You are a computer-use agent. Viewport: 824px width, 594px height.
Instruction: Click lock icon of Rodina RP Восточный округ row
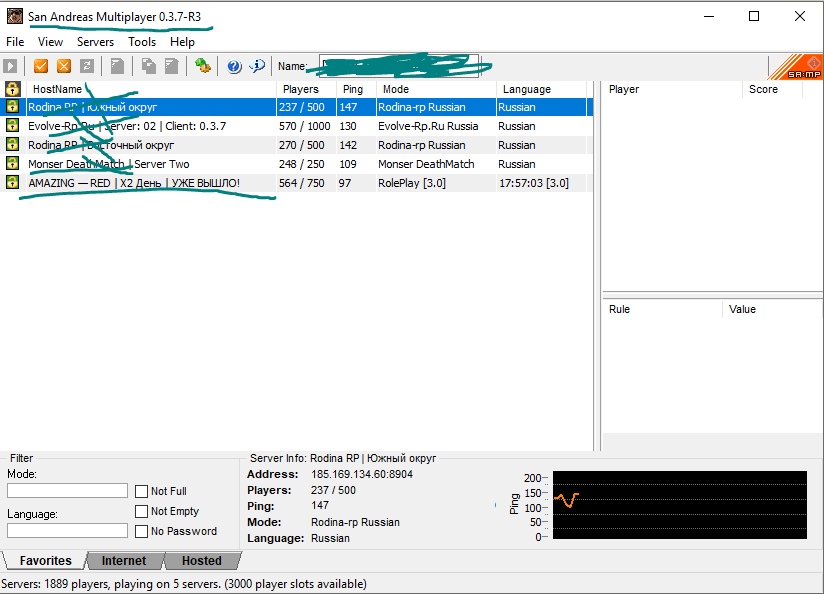tap(13, 145)
